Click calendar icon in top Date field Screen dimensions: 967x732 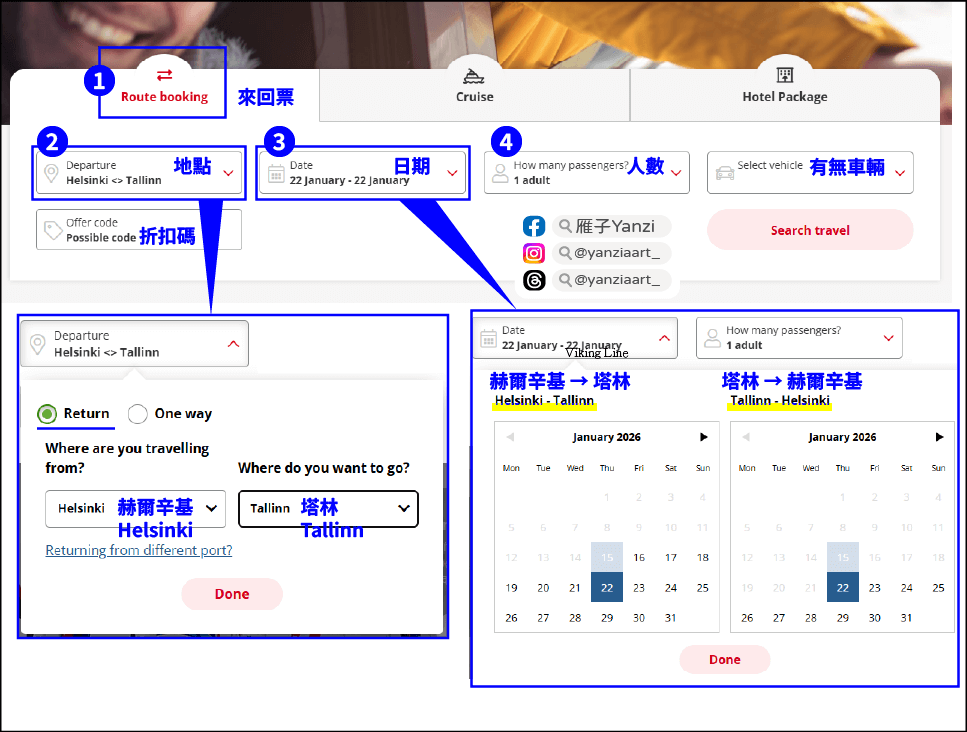276,174
